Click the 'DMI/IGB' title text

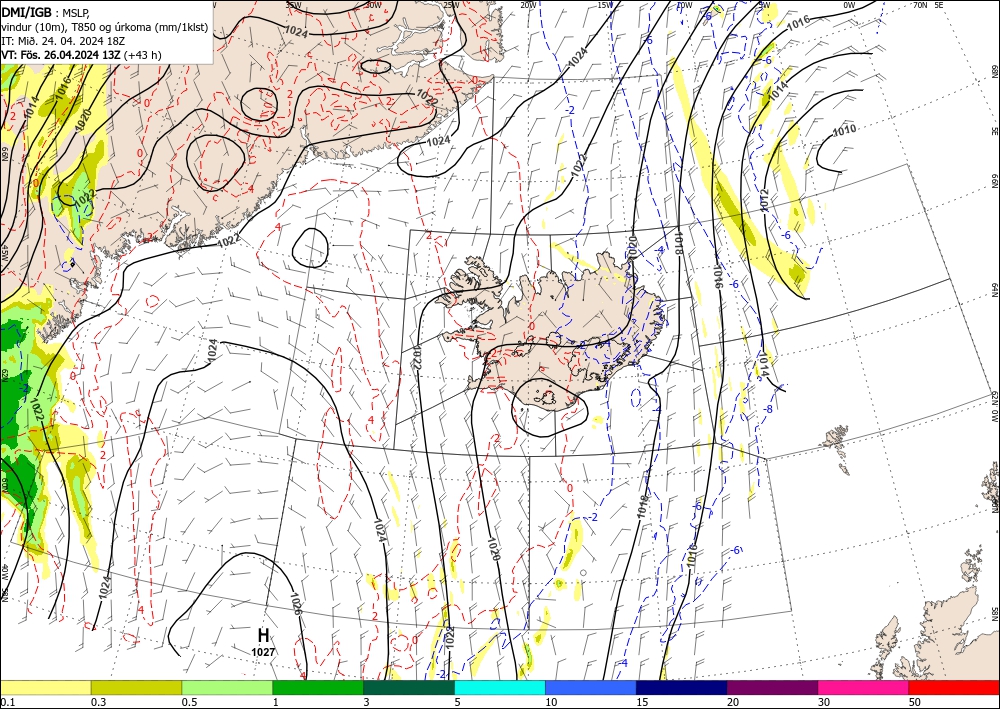[26, 11]
